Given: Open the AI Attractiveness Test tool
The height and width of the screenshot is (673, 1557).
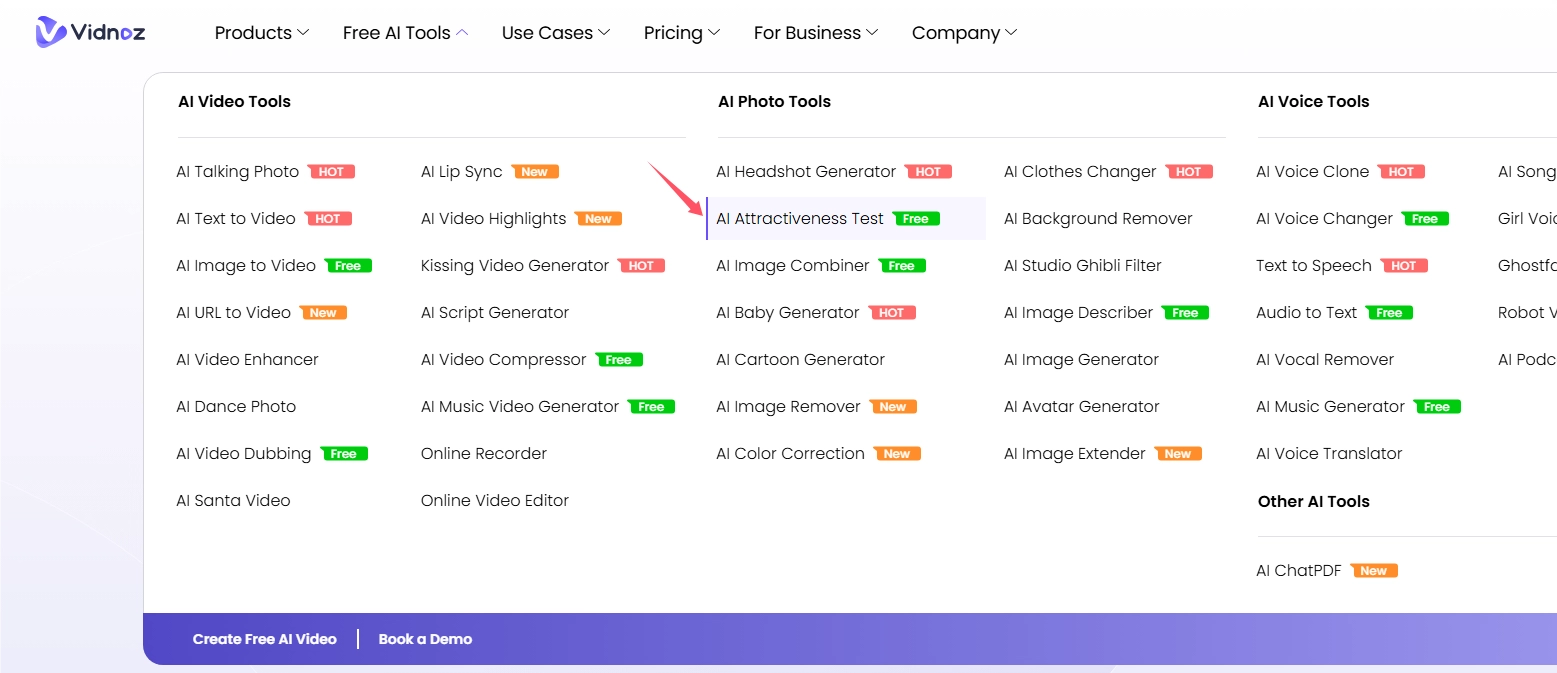Looking at the screenshot, I should [x=799, y=218].
